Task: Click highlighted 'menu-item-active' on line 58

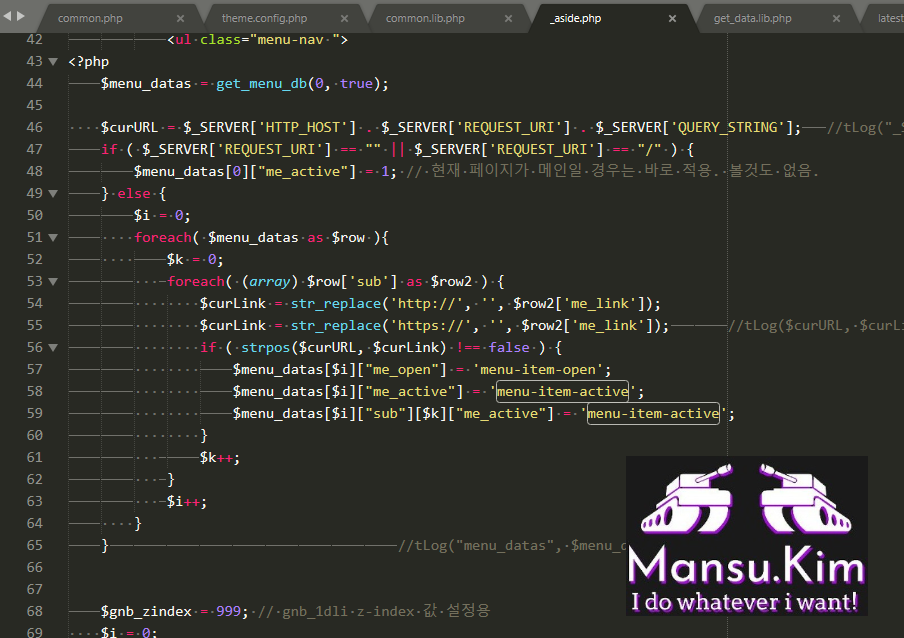Action: pos(563,391)
